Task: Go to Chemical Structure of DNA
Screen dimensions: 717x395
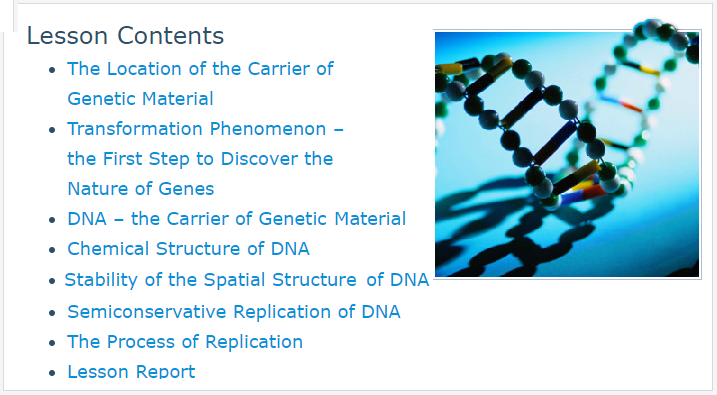Action: coord(188,249)
